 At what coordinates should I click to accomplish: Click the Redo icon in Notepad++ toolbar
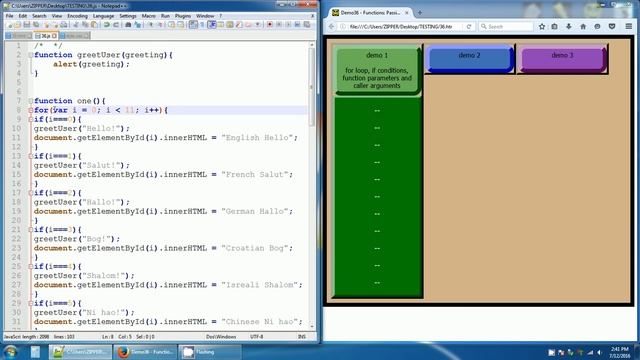(x=116, y=25)
